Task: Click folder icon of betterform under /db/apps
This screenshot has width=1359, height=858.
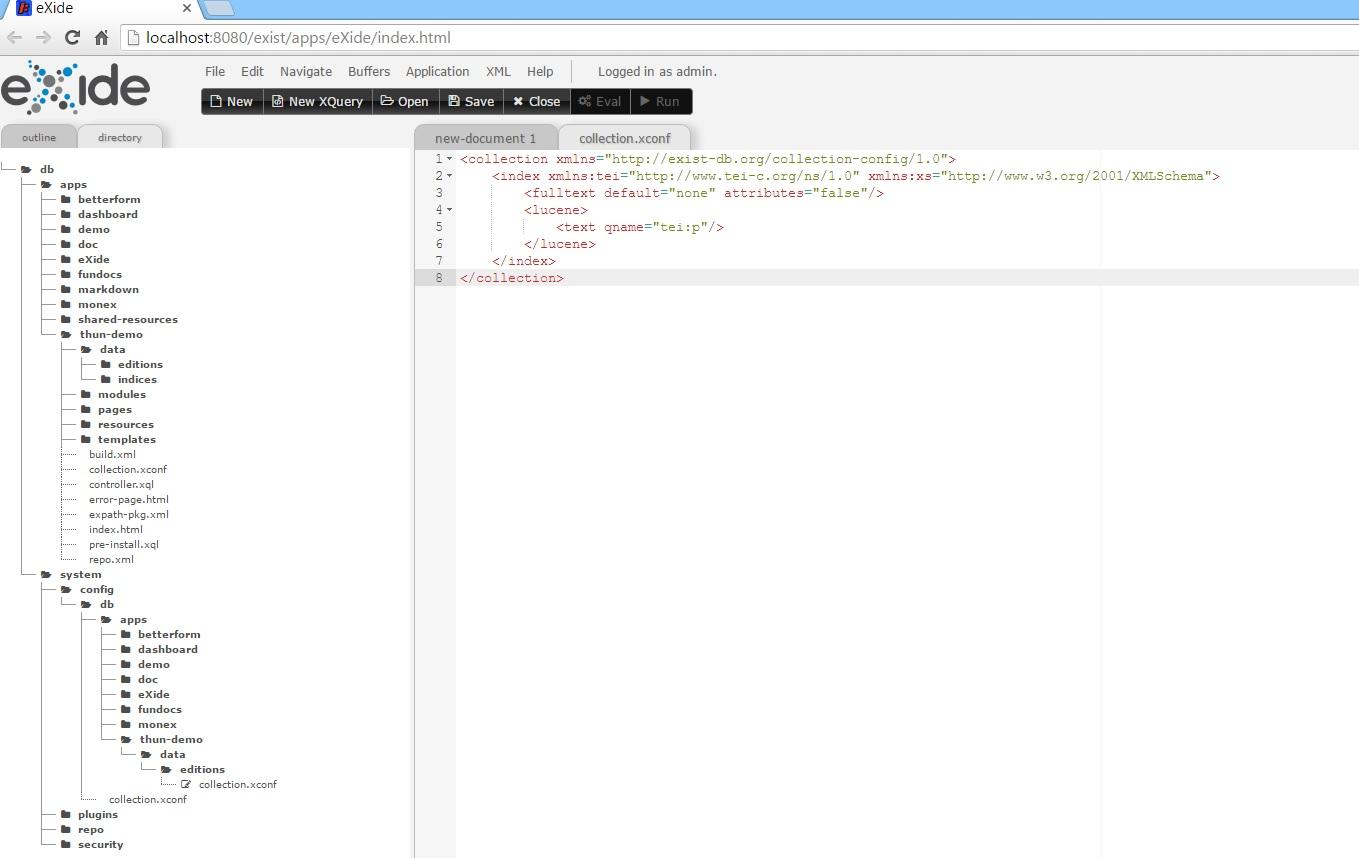Action: pos(66,199)
